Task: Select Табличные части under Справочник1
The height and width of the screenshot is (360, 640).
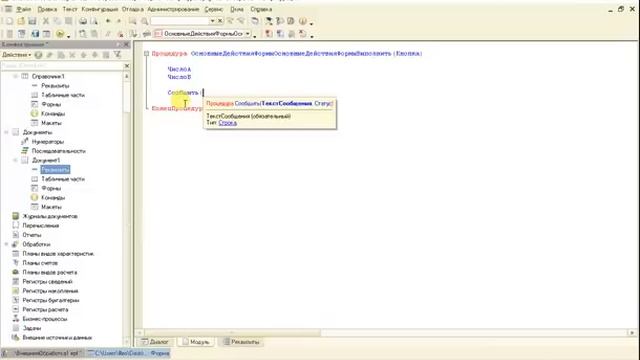Action: [63, 95]
